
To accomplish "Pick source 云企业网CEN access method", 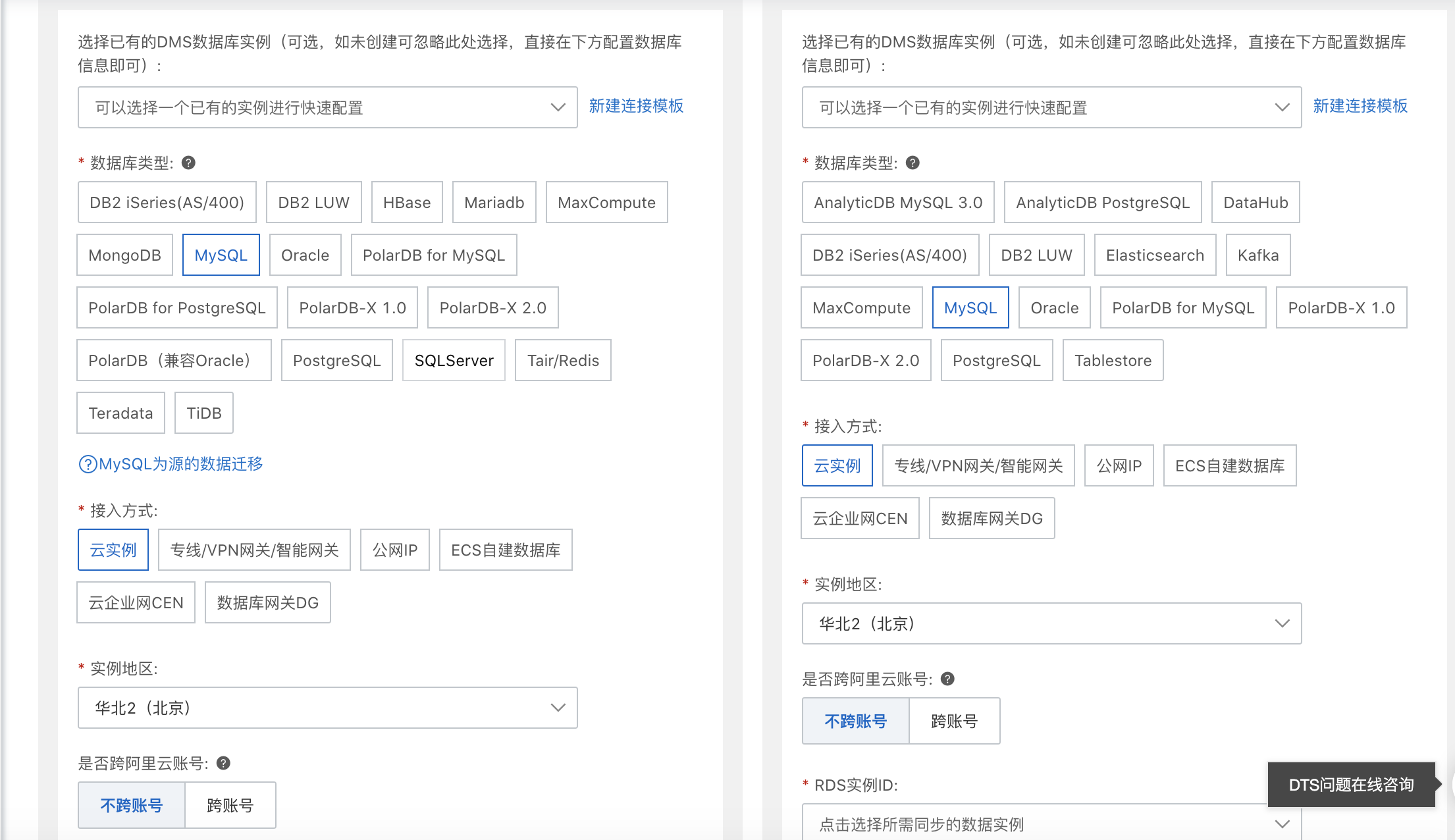I will (x=136, y=602).
